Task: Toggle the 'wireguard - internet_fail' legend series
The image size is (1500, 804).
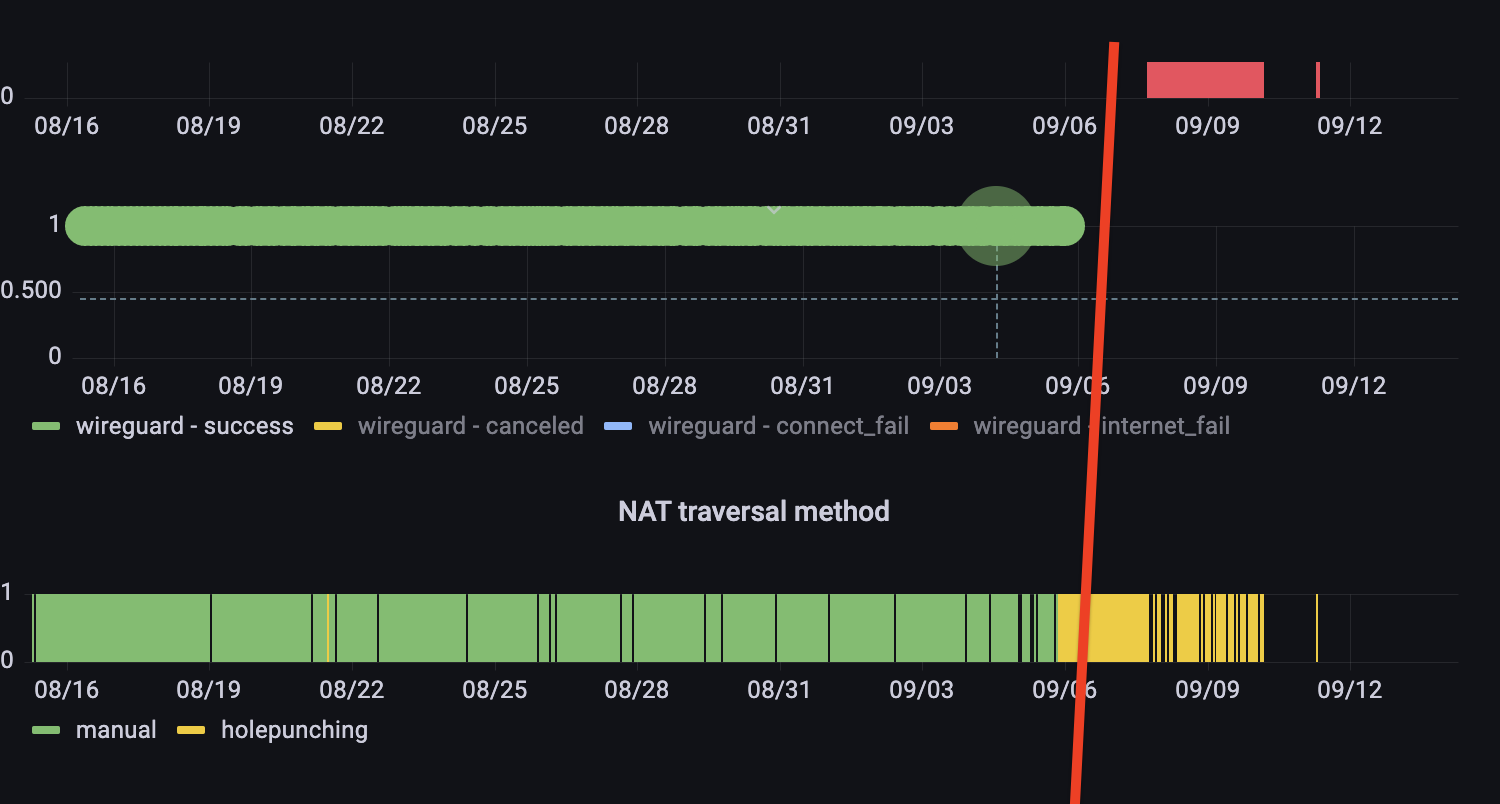Action: (x=1101, y=426)
